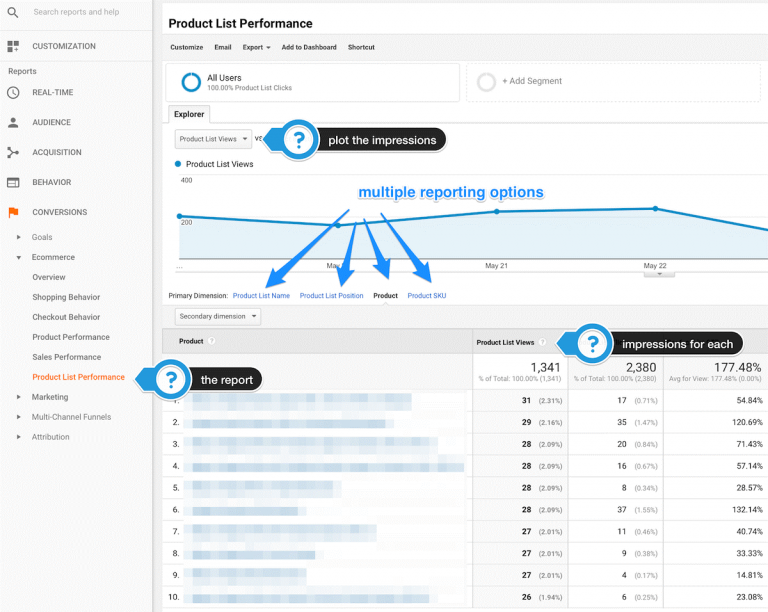Click the Audience person icon
Screen dimensions: 768x612
click(x=13, y=122)
